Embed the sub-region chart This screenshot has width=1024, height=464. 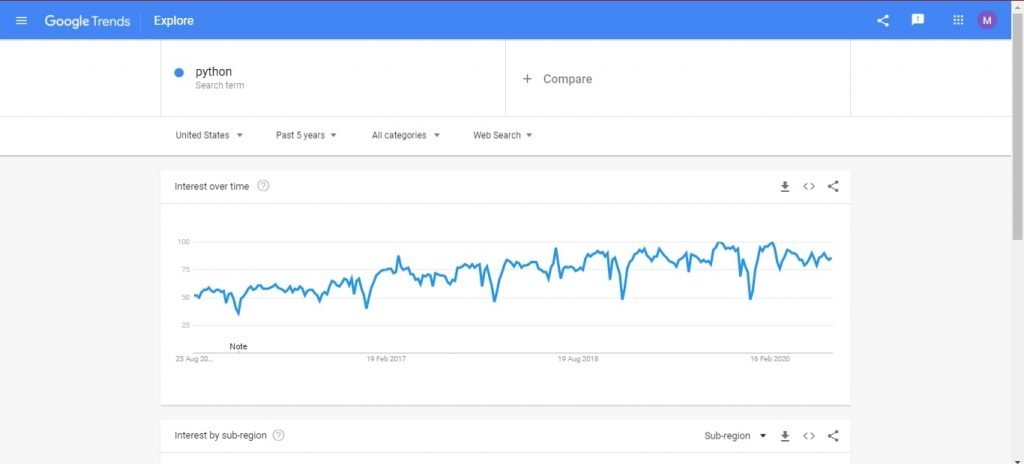[809, 436]
